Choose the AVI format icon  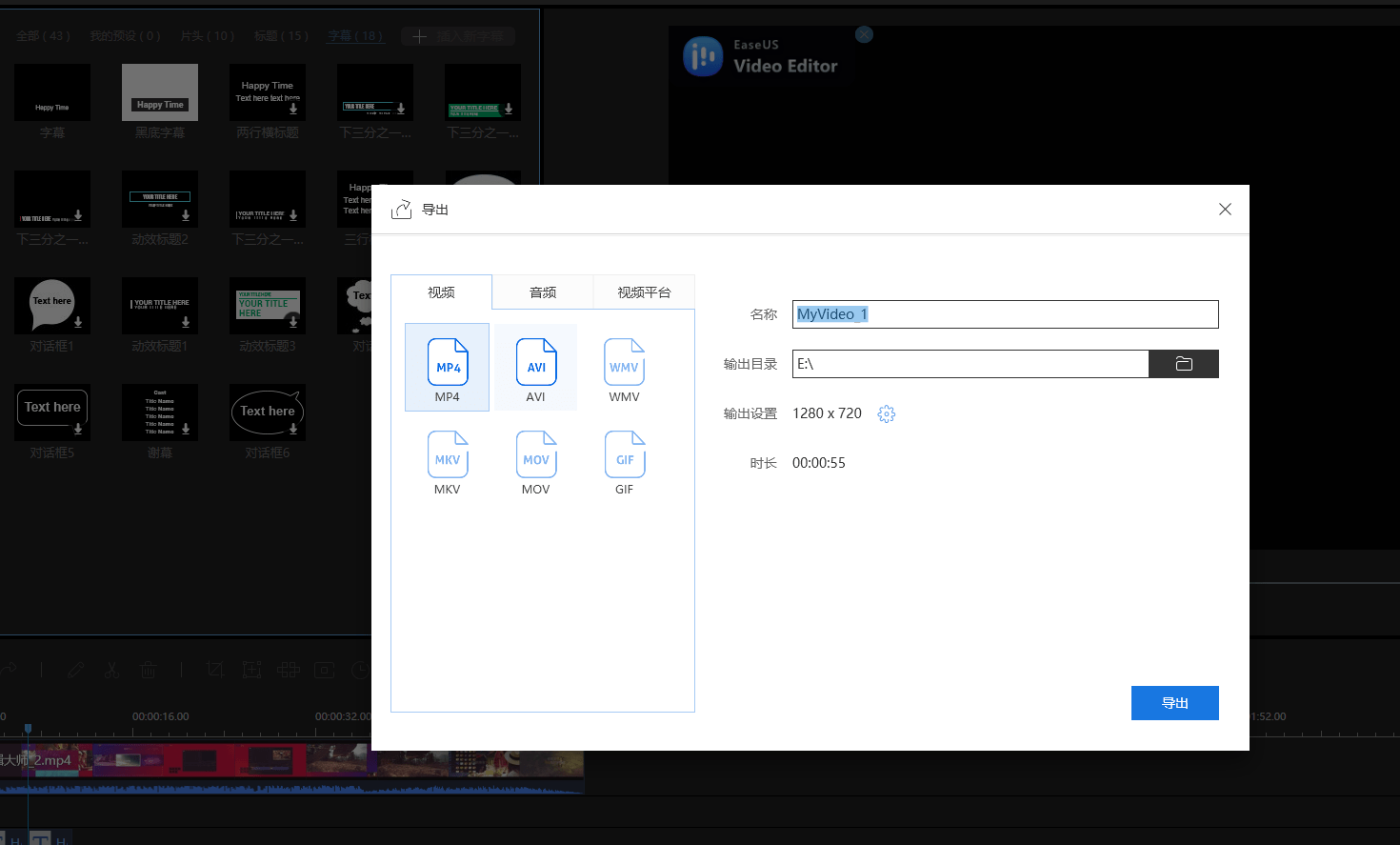(x=536, y=363)
